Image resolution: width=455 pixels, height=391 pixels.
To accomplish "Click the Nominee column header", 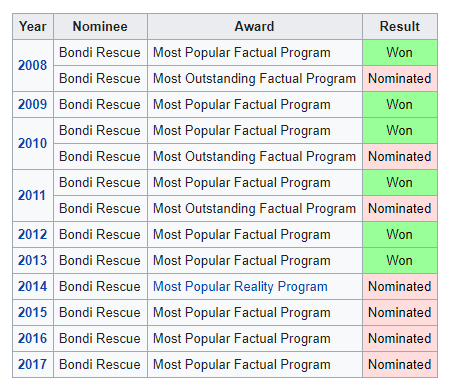I will [x=100, y=26].
